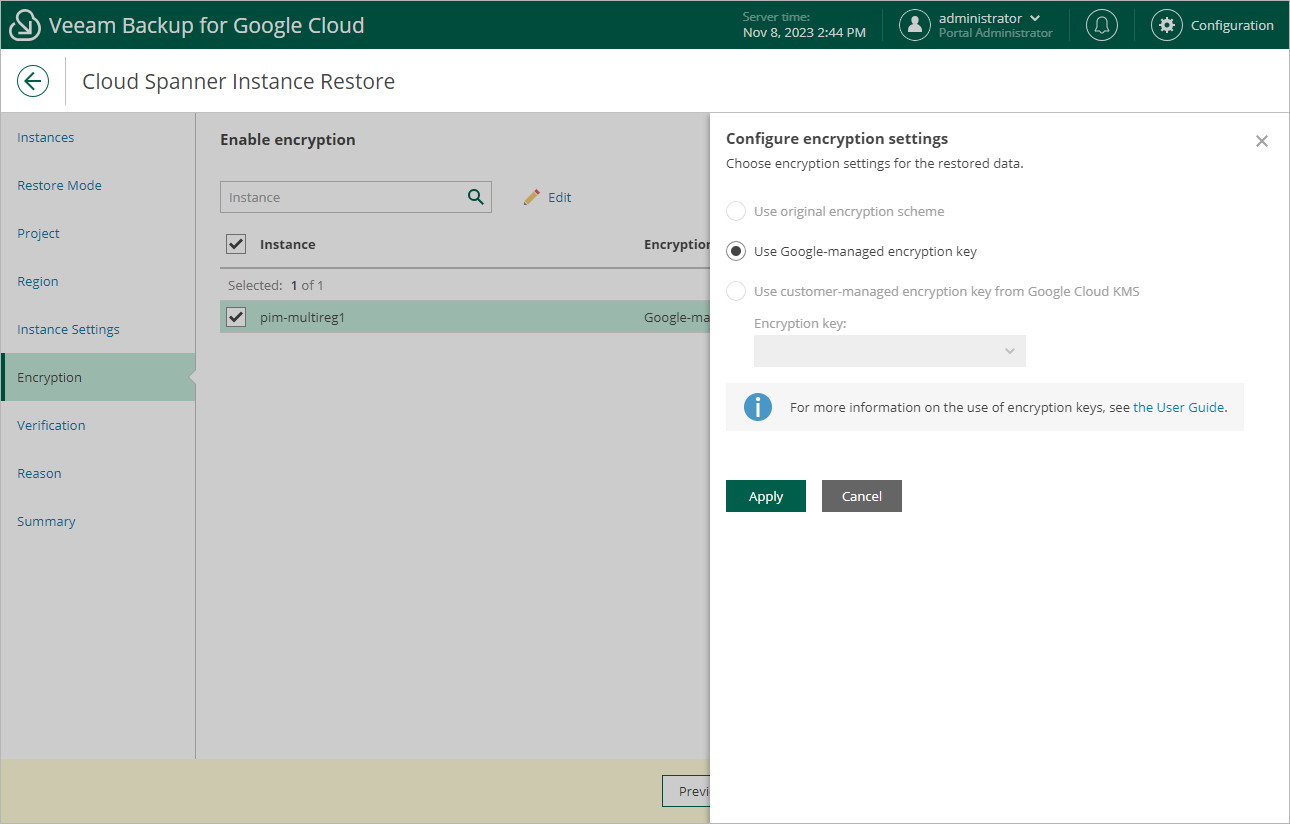This screenshot has height=824, width=1290.
Task: Click the Encryption column header
Action: (x=677, y=244)
